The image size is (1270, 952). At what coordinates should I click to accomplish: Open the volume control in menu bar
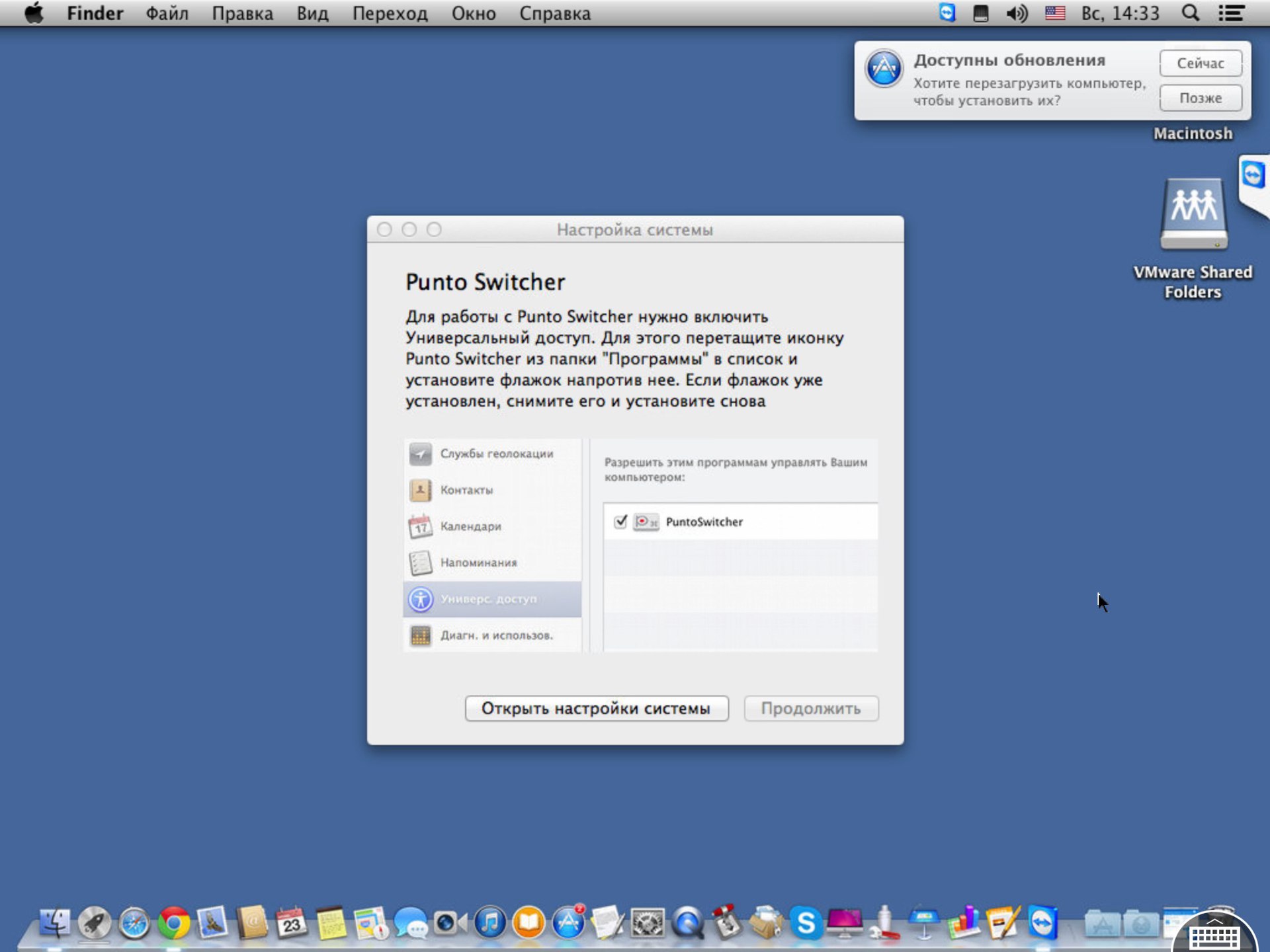coord(1017,13)
